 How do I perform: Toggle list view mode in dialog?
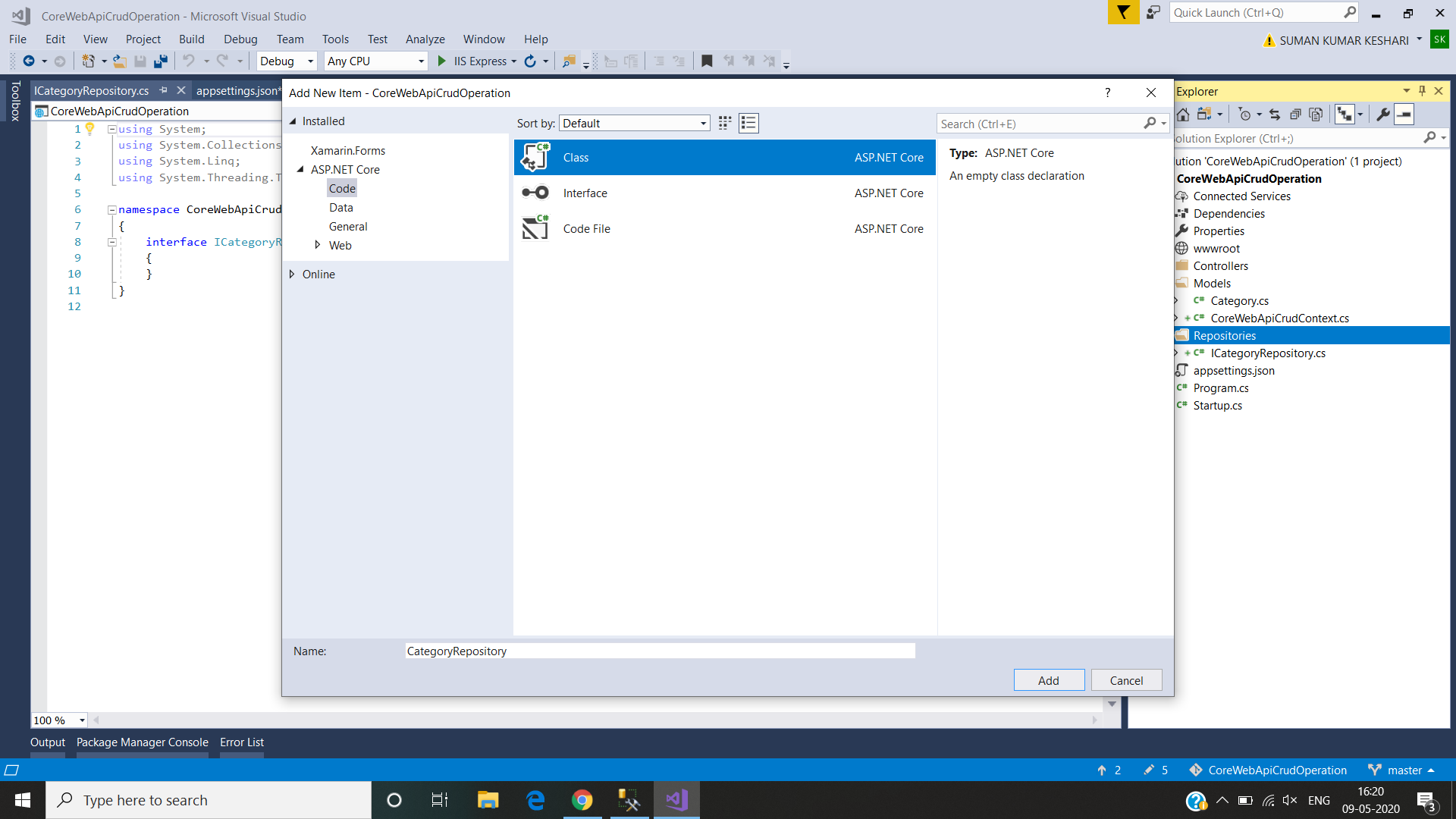click(748, 123)
